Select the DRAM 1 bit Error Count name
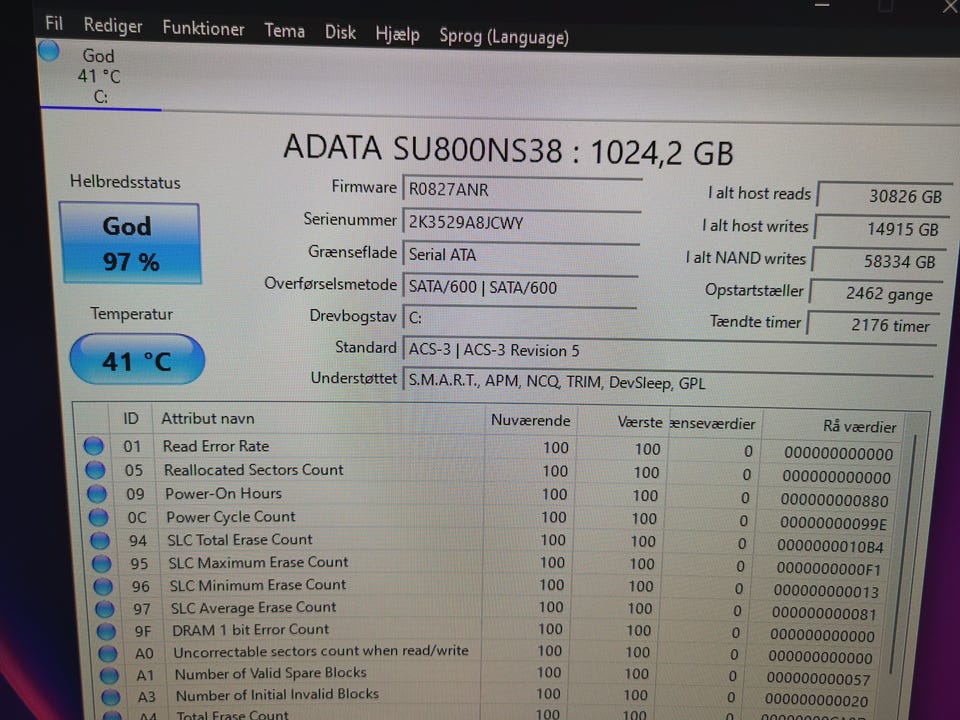The image size is (960, 720). [x=250, y=629]
